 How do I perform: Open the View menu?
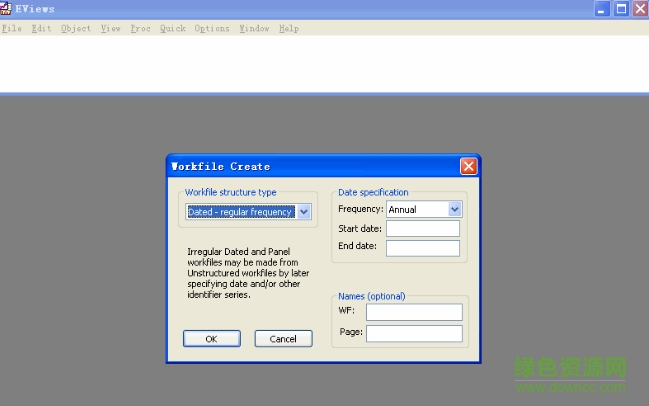point(111,29)
